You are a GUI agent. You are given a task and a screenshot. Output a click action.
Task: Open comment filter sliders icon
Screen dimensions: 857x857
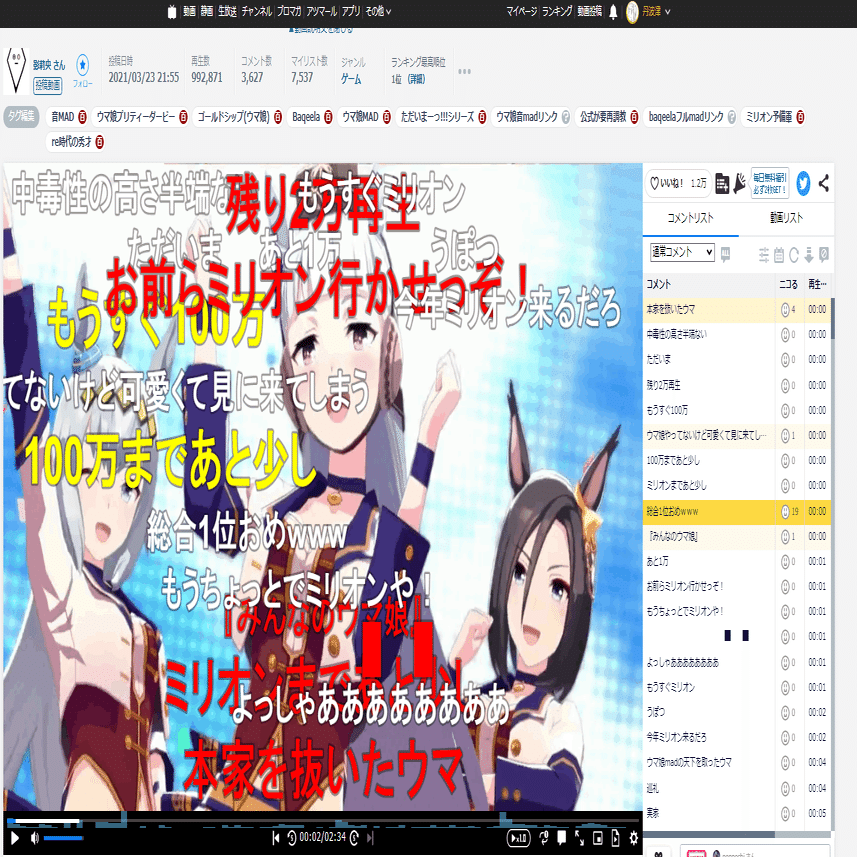pos(764,255)
